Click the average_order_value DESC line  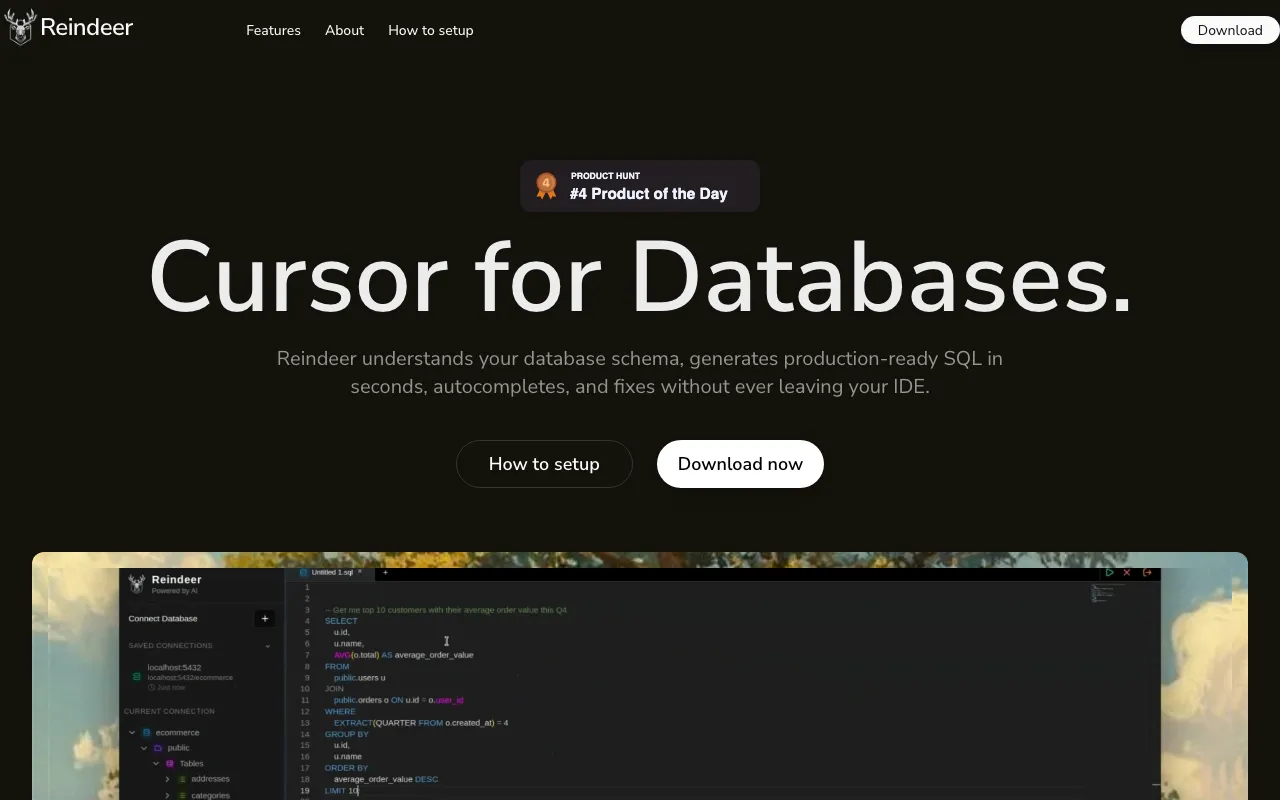click(386, 779)
